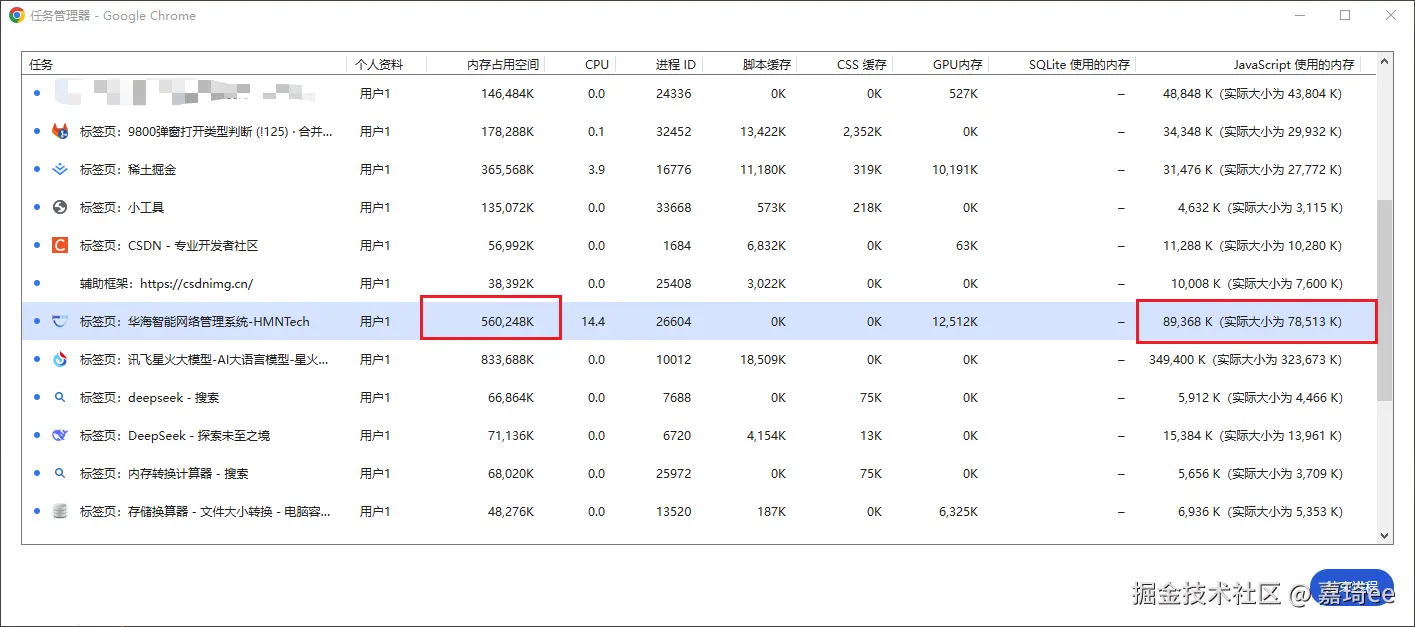
Task: Click the DeepSeek whale icon
Action: 60,435
